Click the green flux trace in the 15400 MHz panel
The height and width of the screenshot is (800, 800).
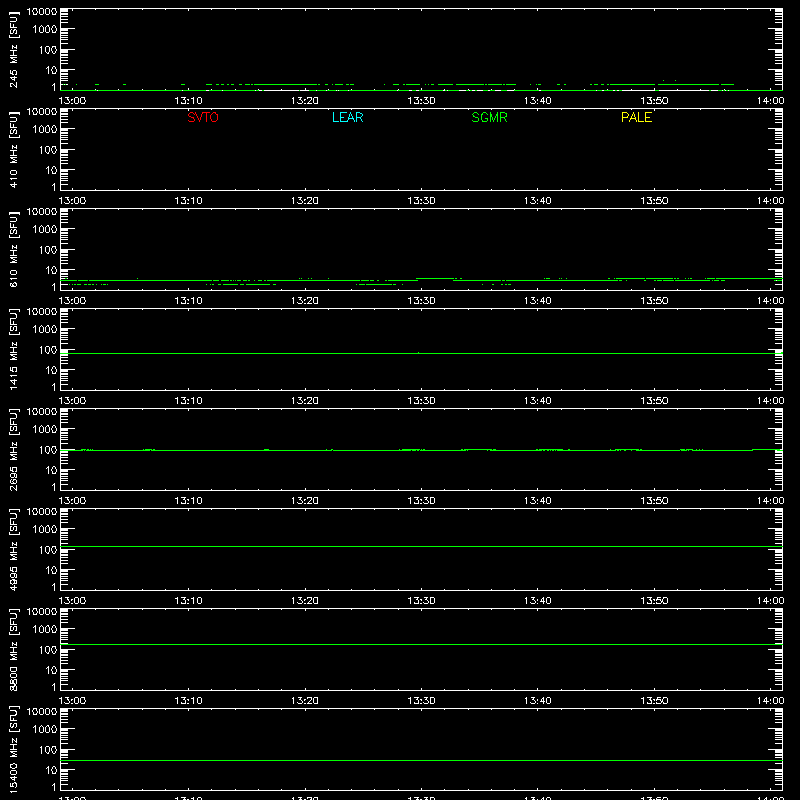coord(421,761)
